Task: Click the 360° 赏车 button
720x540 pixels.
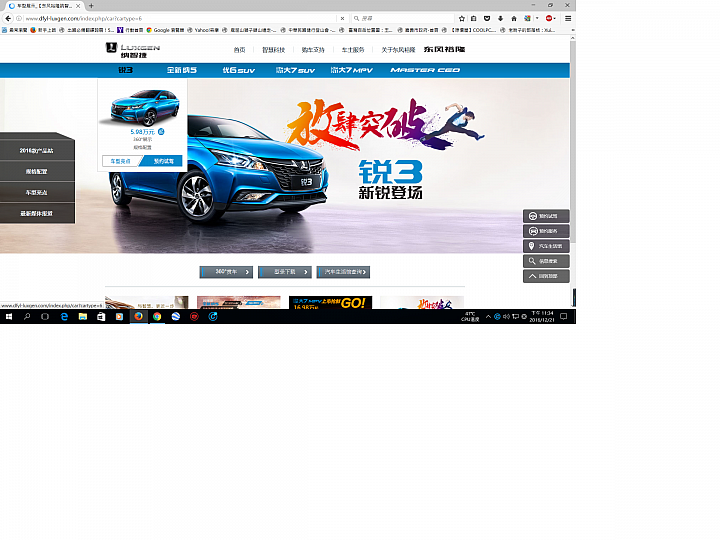Action: tap(226, 272)
